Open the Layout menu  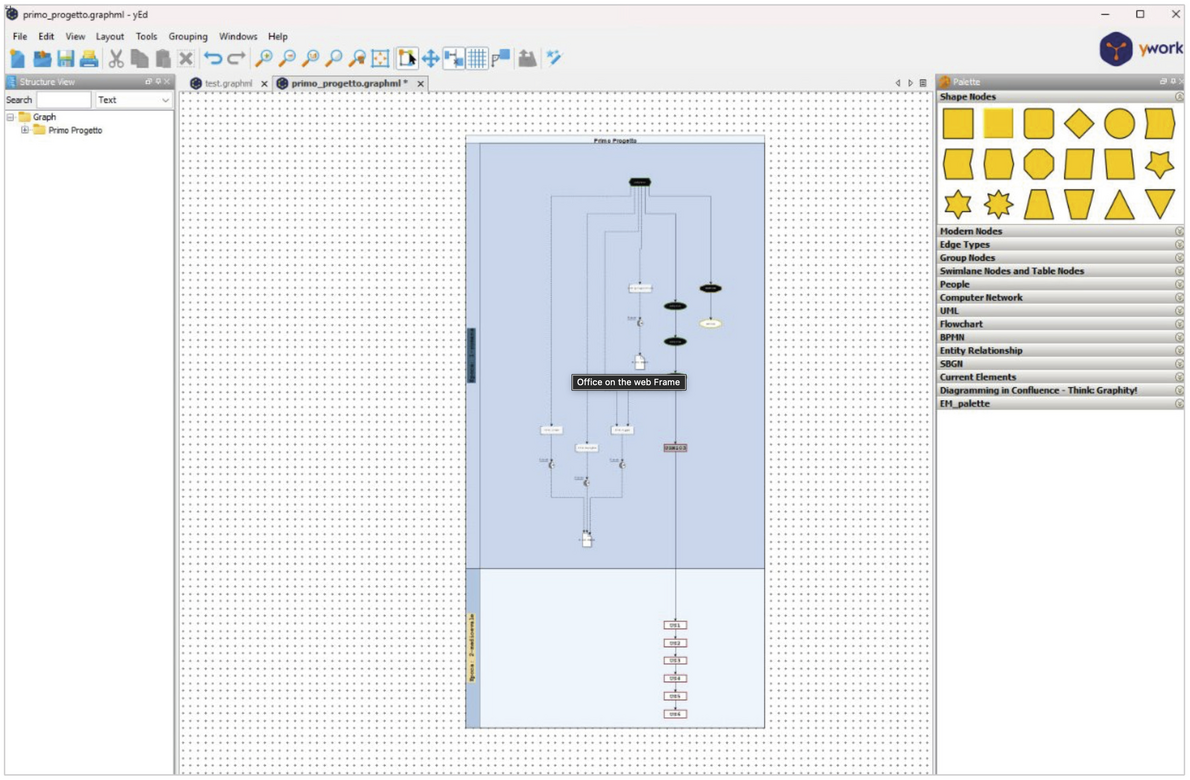(x=110, y=36)
